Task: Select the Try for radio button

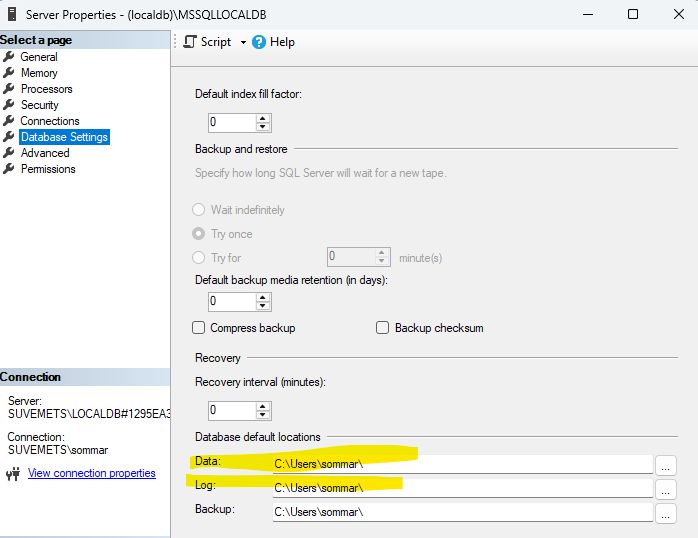Action: [199, 258]
